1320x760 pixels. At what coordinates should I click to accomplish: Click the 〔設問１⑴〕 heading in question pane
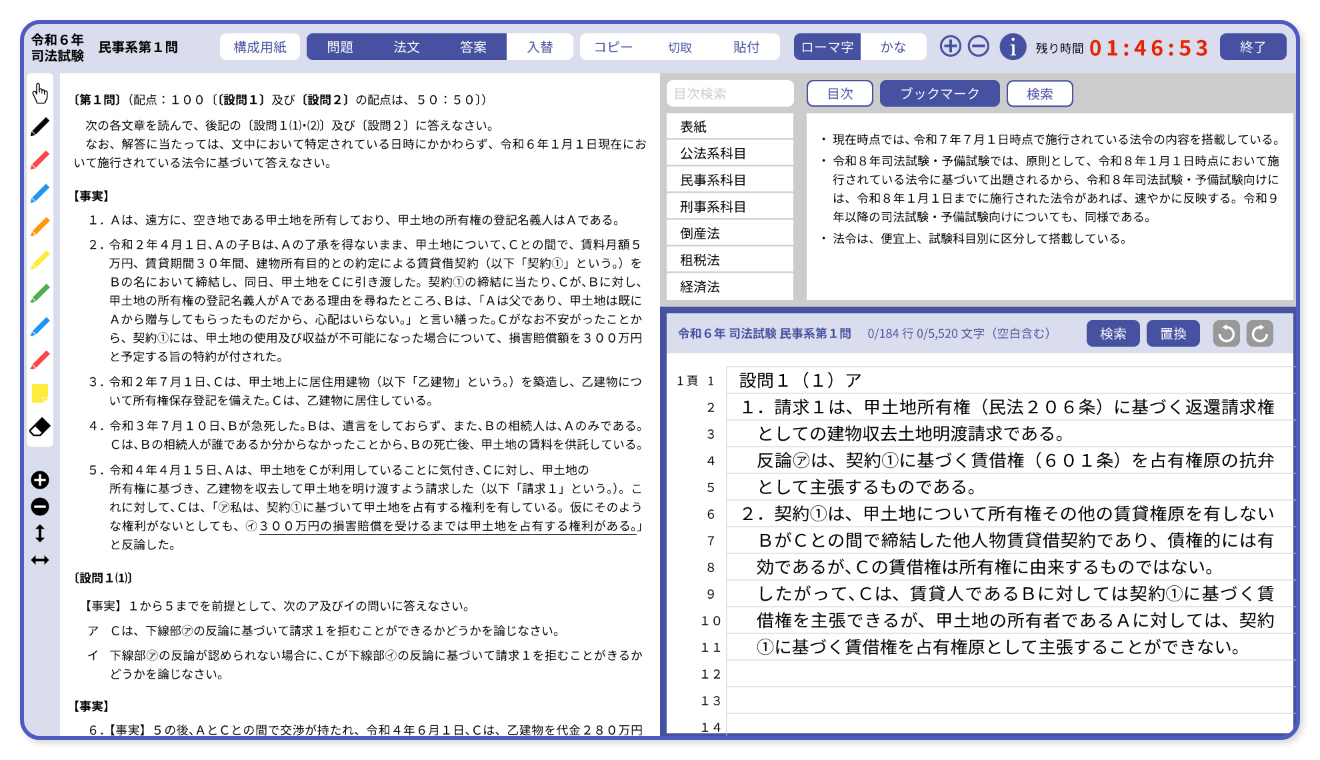point(103,578)
